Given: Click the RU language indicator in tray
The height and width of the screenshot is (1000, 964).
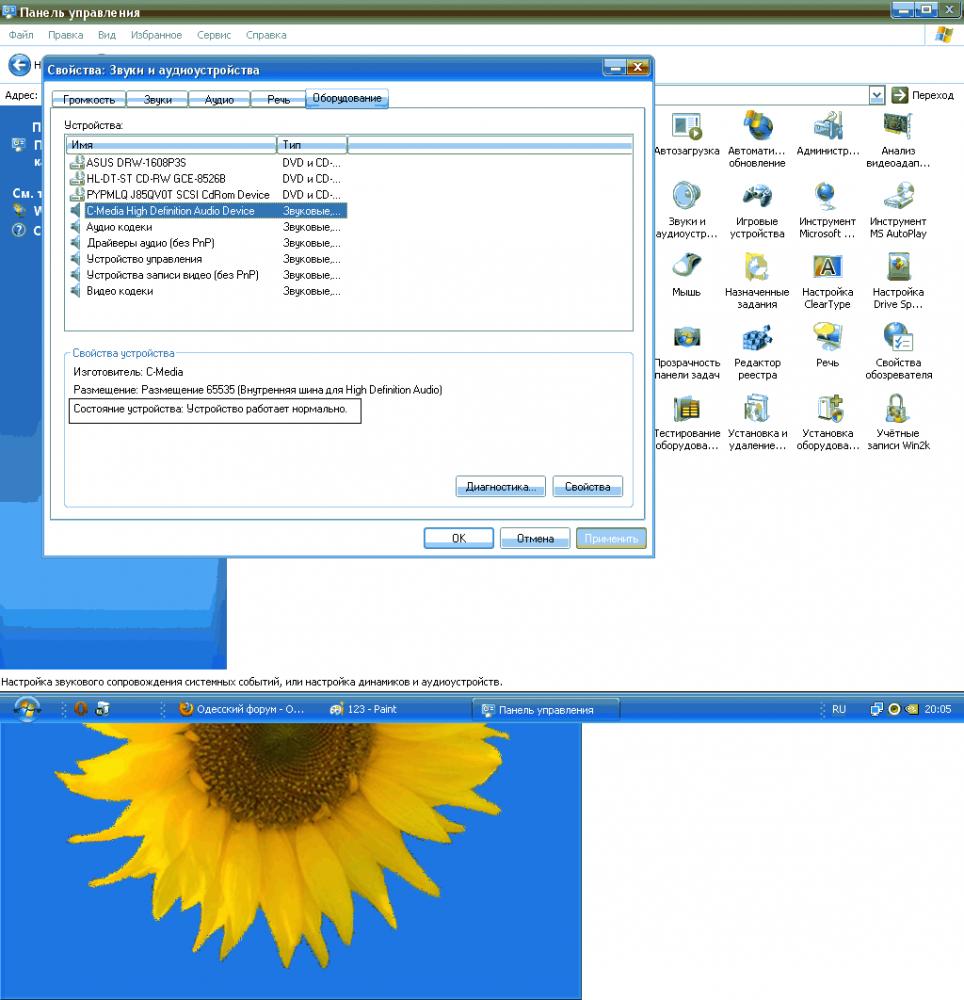Looking at the screenshot, I should tap(838, 709).
